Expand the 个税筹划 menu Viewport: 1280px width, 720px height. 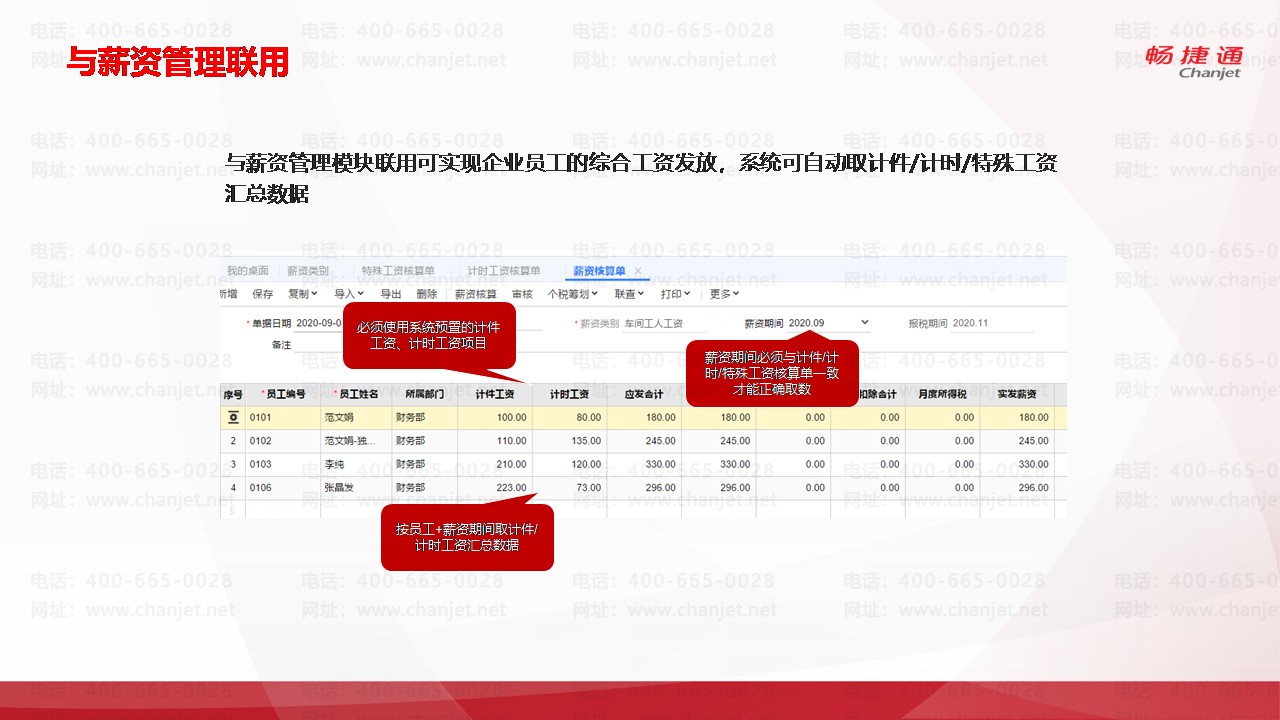point(572,294)
